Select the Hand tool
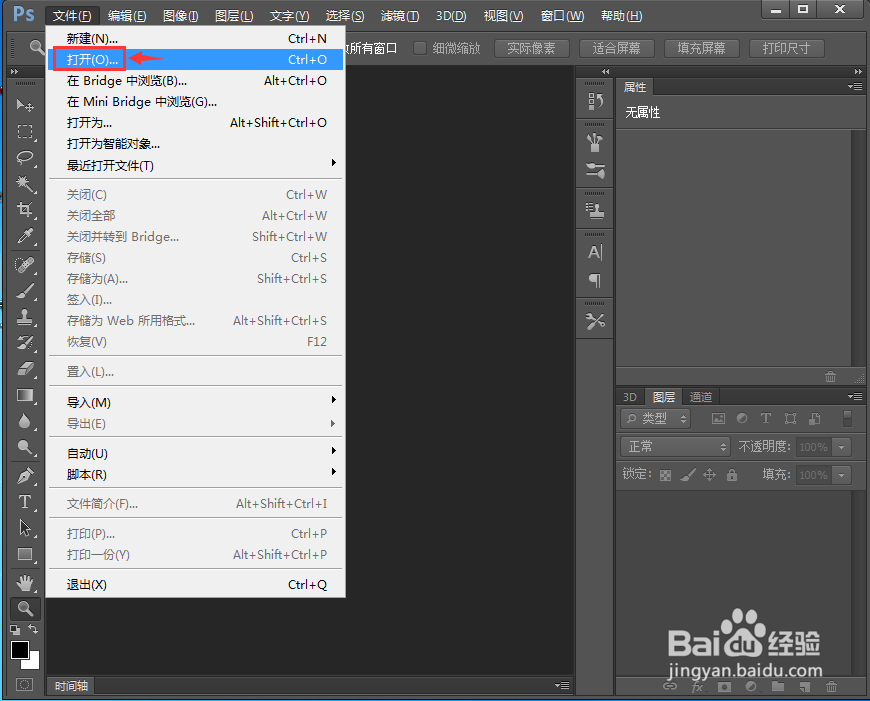The image size is (870, 701). coord(24,583)
